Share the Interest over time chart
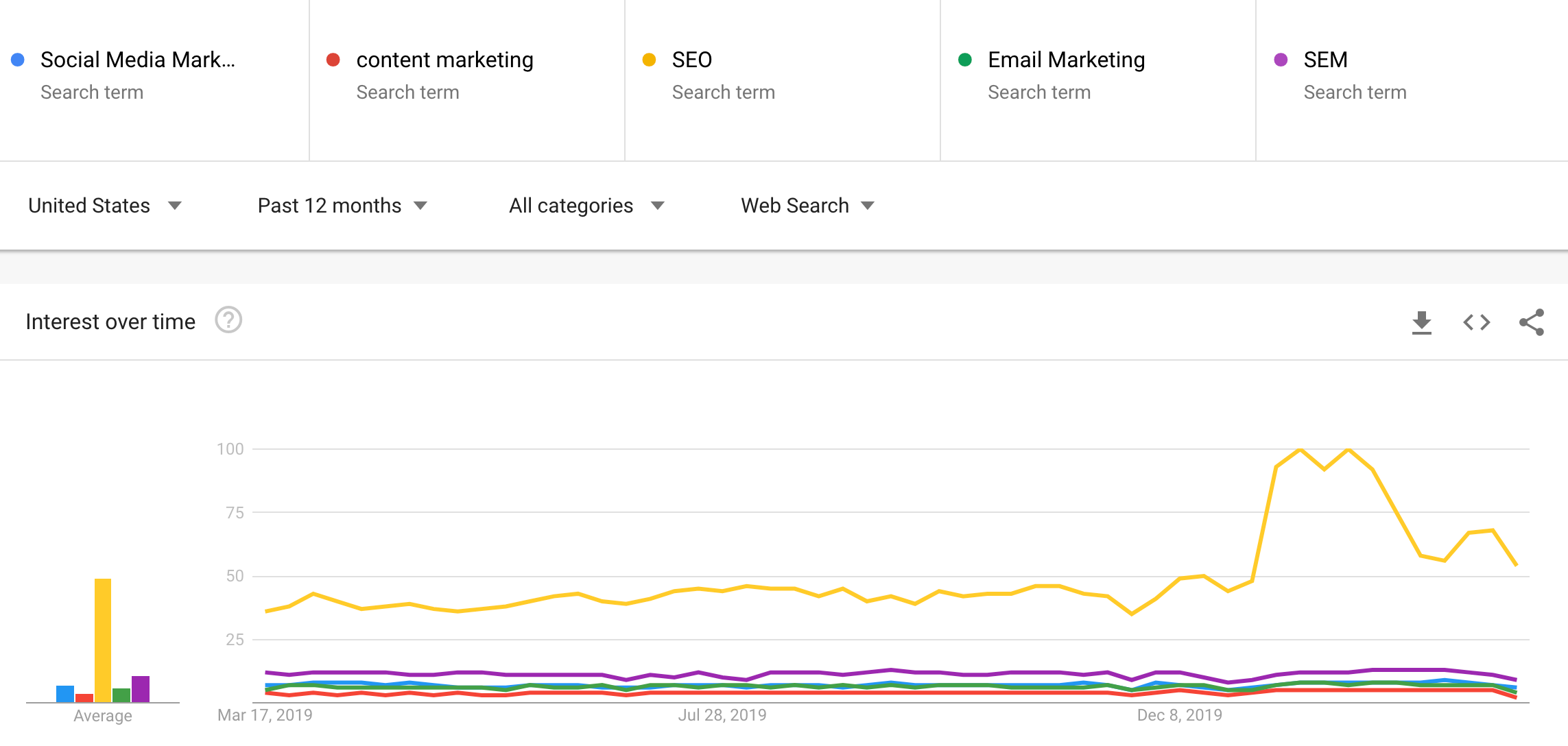This screenshot has width=1568, height=746. (1531, 322)
